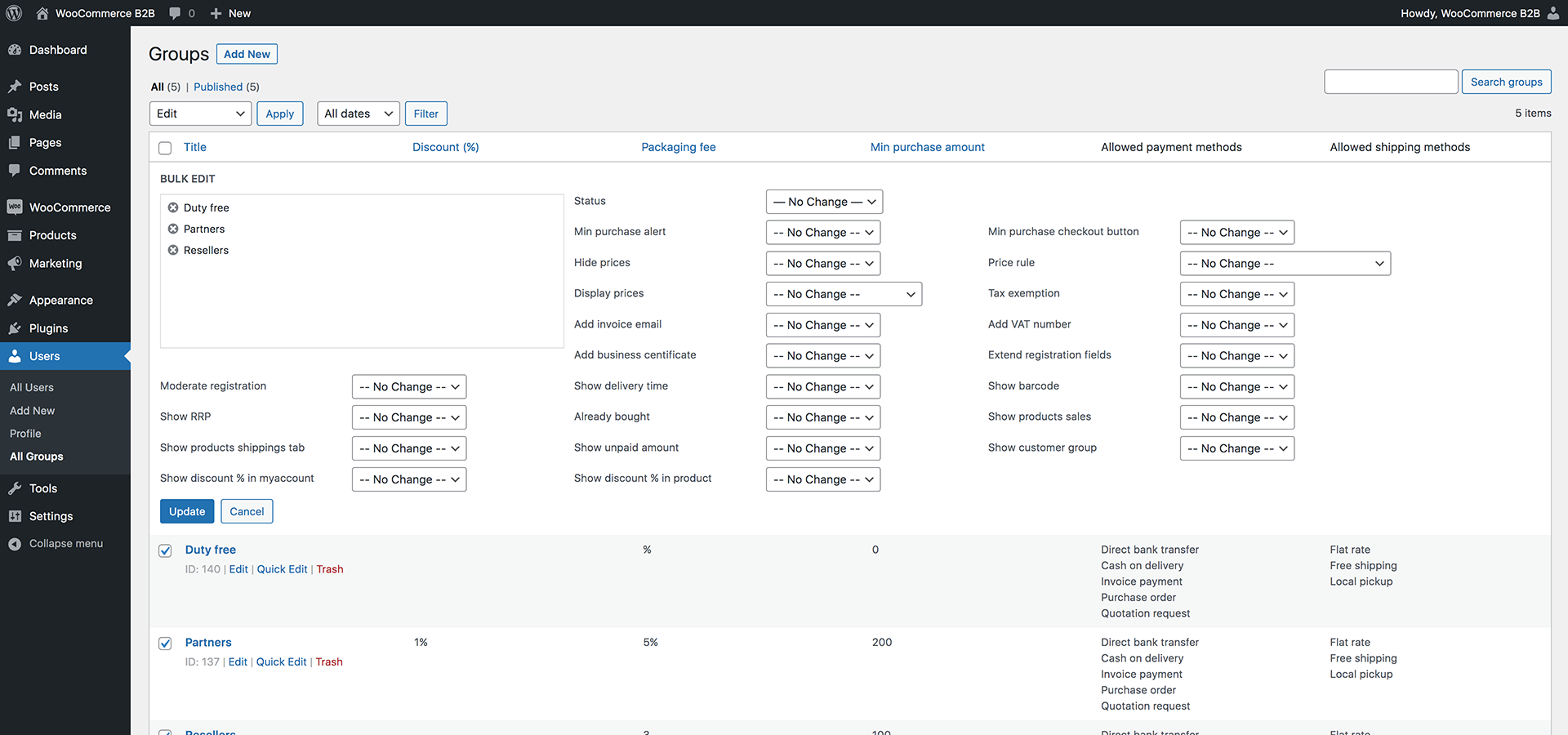The width and height of the screenshot is (1568, 735).
Task: Open the Price rule dropdown
Action: point(1285,264)
